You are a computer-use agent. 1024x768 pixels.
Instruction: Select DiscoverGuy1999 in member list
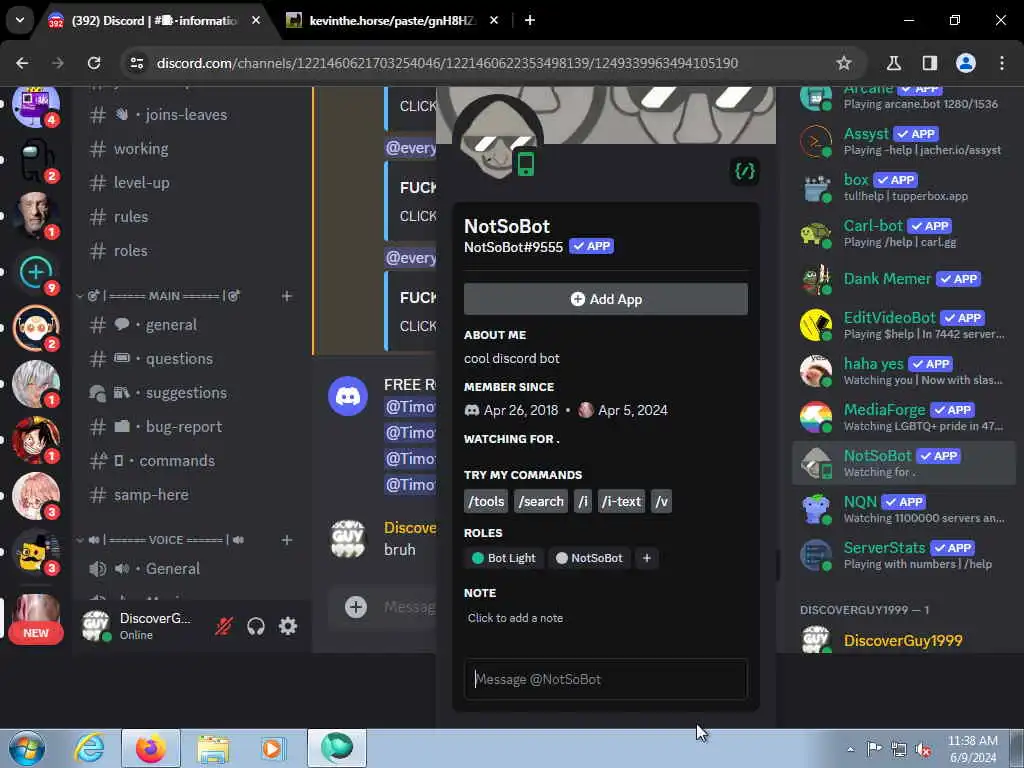[904, 640]
